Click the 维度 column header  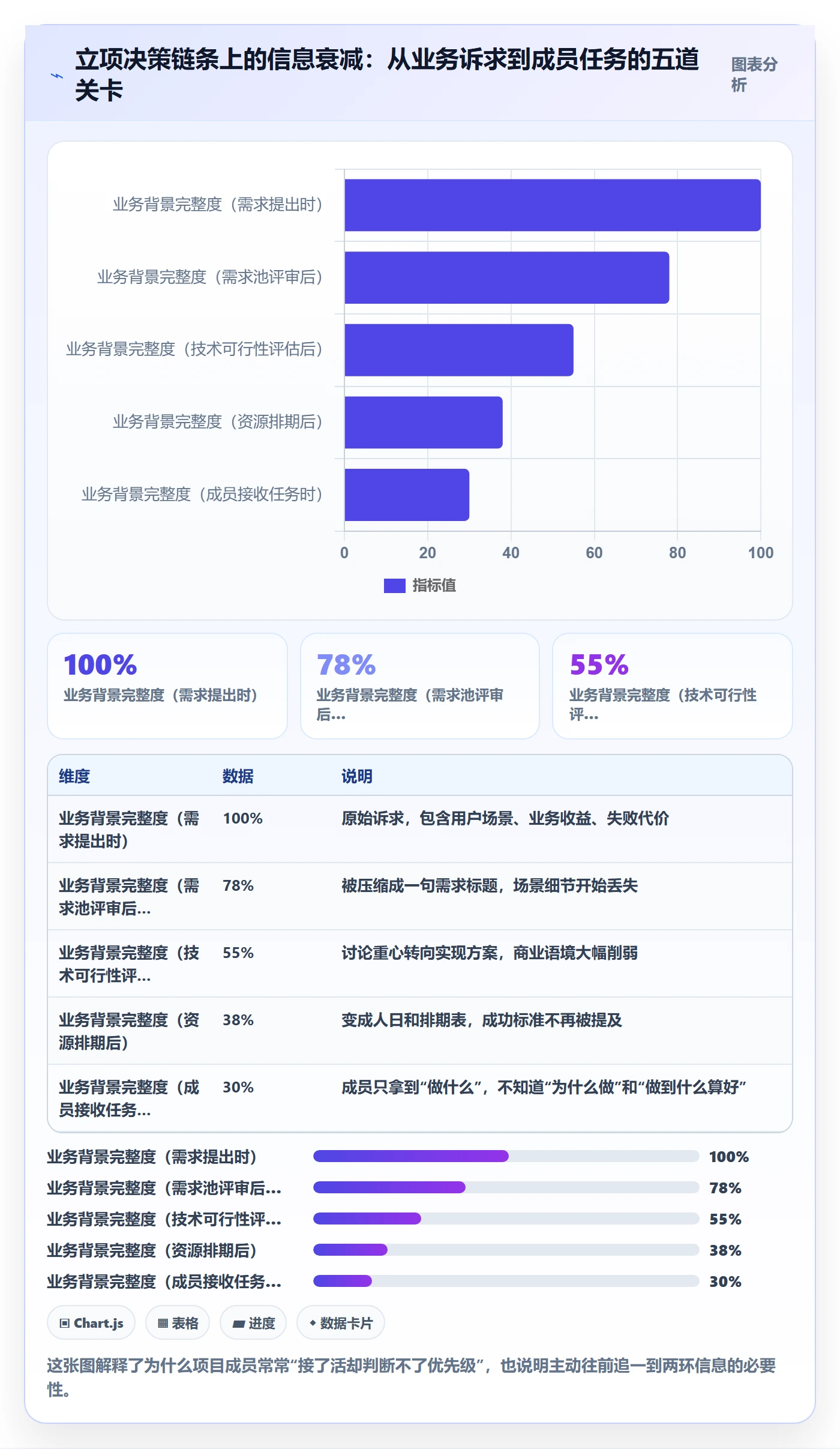(x=74, y=776)
